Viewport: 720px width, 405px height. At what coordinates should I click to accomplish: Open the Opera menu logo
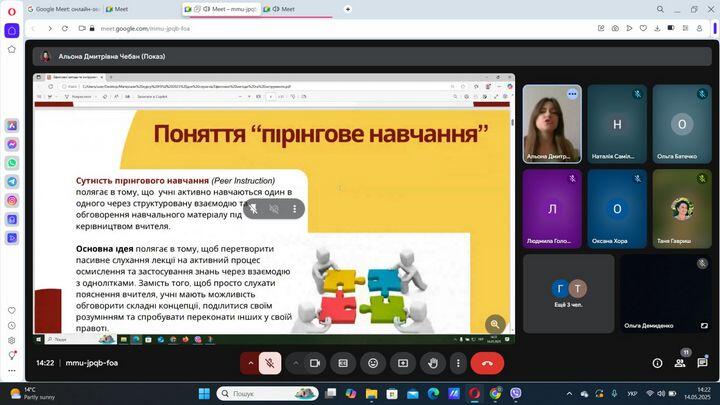tap(12, 11)
